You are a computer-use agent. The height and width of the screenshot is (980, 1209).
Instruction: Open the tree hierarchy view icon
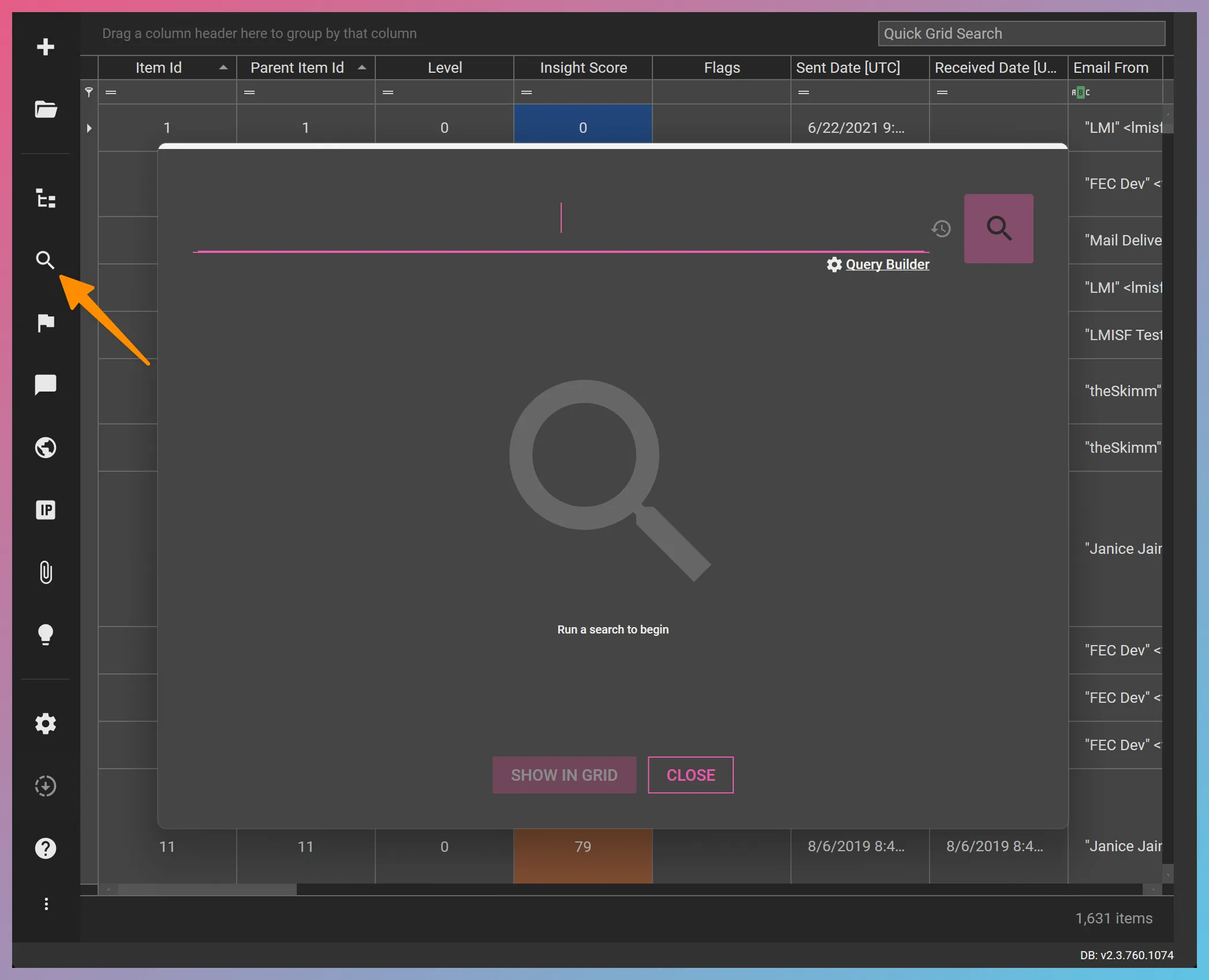(x=46, y=198)
